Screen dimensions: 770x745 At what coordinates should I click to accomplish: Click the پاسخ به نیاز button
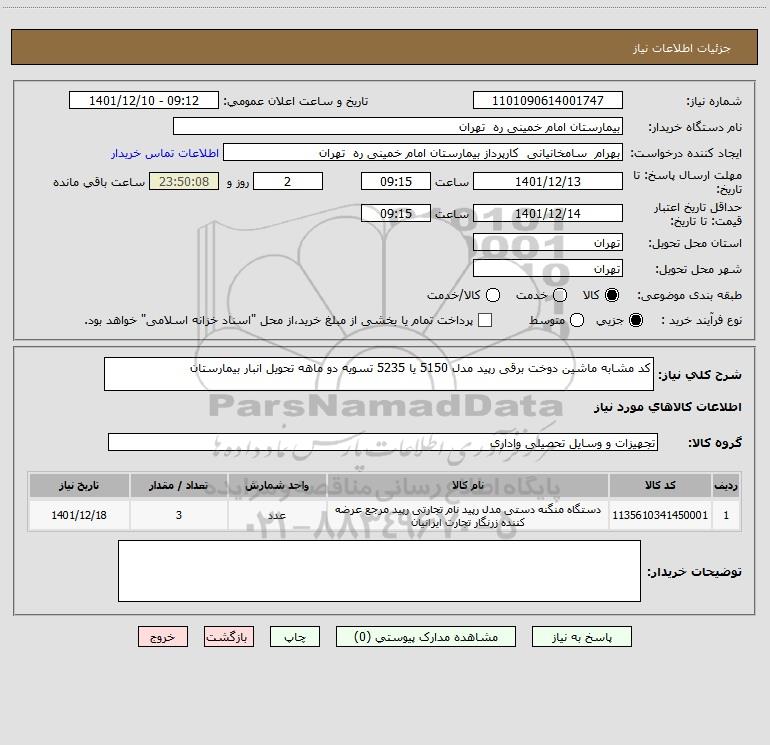coord(581,637)
